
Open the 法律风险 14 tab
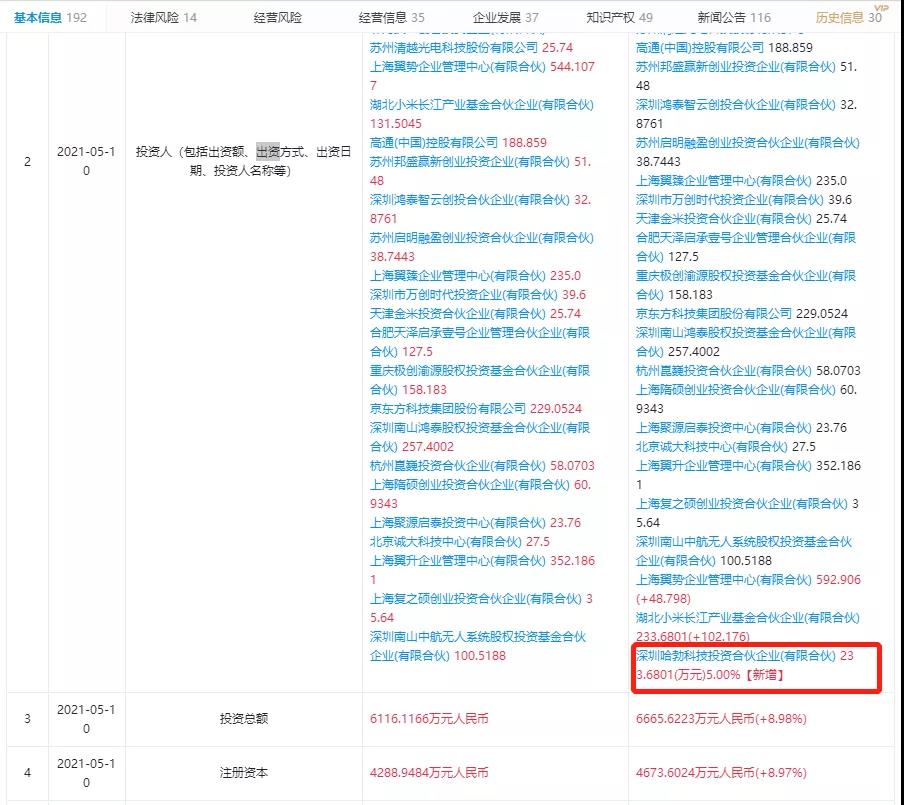click(164, 17)
